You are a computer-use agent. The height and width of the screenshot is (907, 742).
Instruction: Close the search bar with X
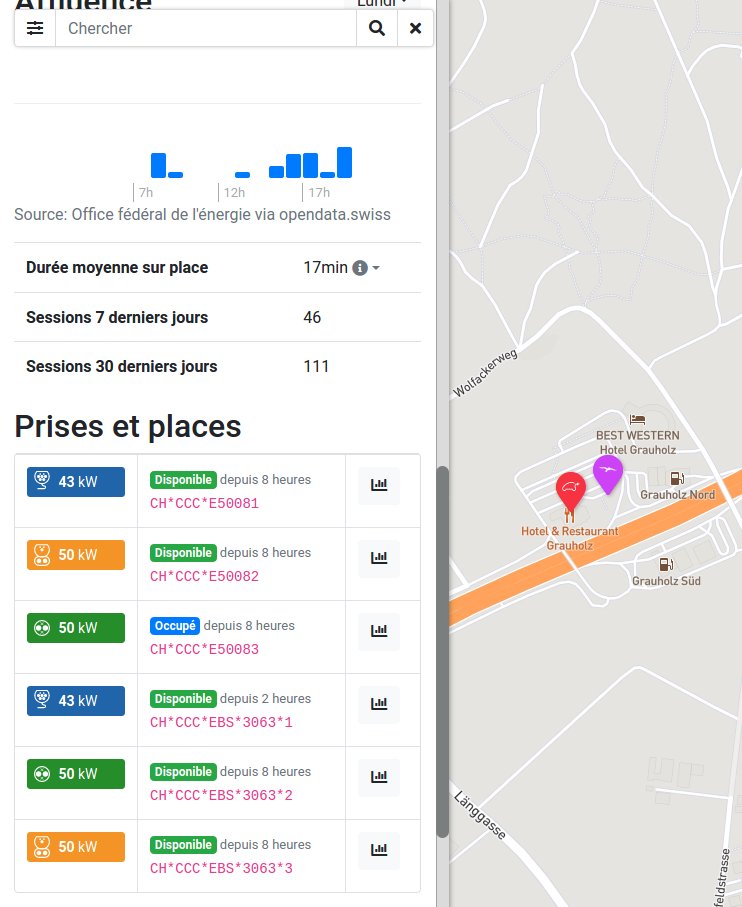pyautogui.click(x=415, y=28)
